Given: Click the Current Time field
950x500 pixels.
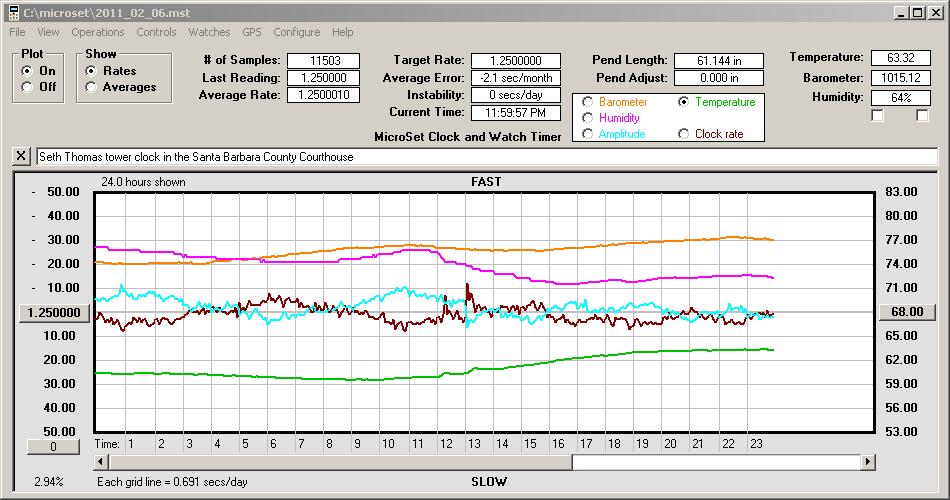Looking at the screenshot, I should (x=516, y=112).
